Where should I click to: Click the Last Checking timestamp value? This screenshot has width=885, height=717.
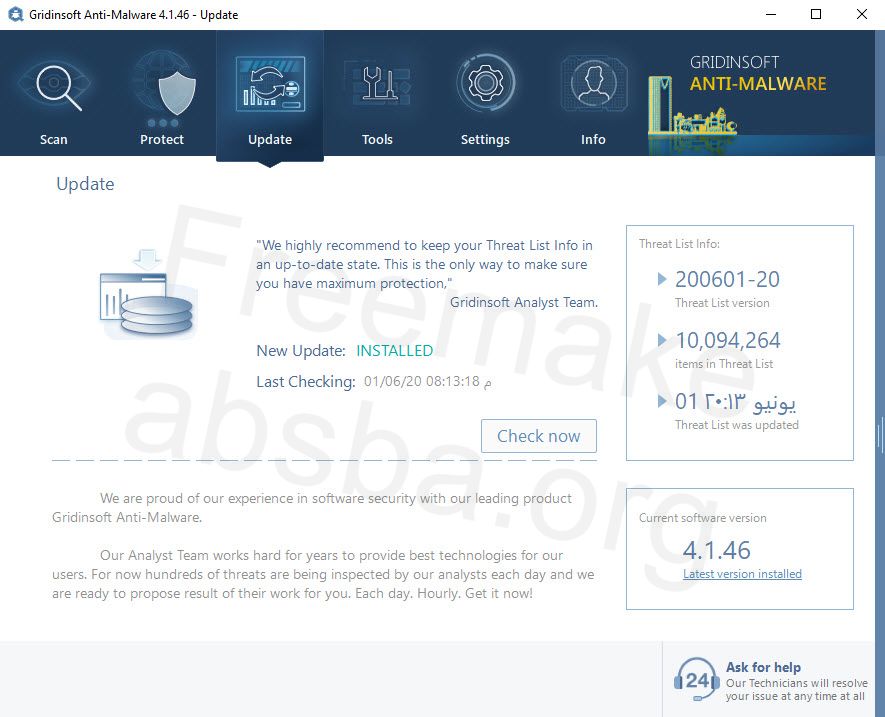427,382
